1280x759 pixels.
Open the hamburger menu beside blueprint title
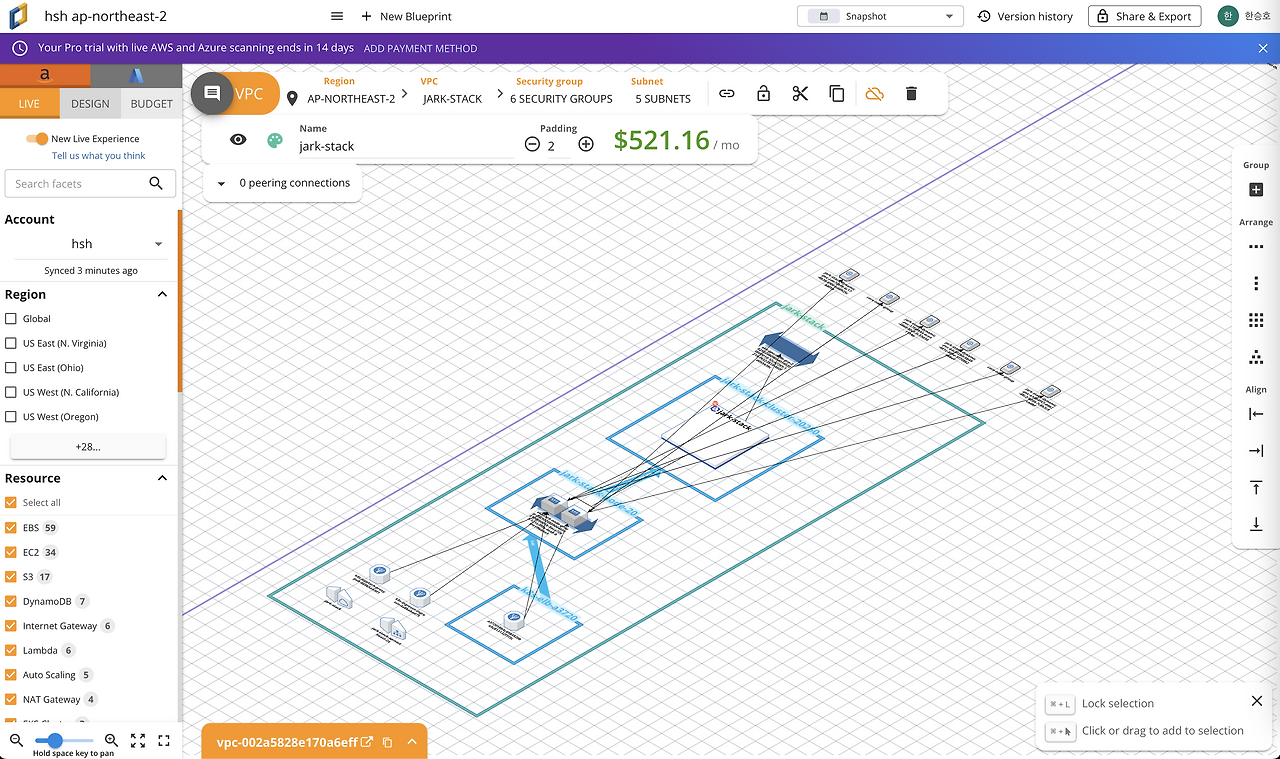(337, 16)
